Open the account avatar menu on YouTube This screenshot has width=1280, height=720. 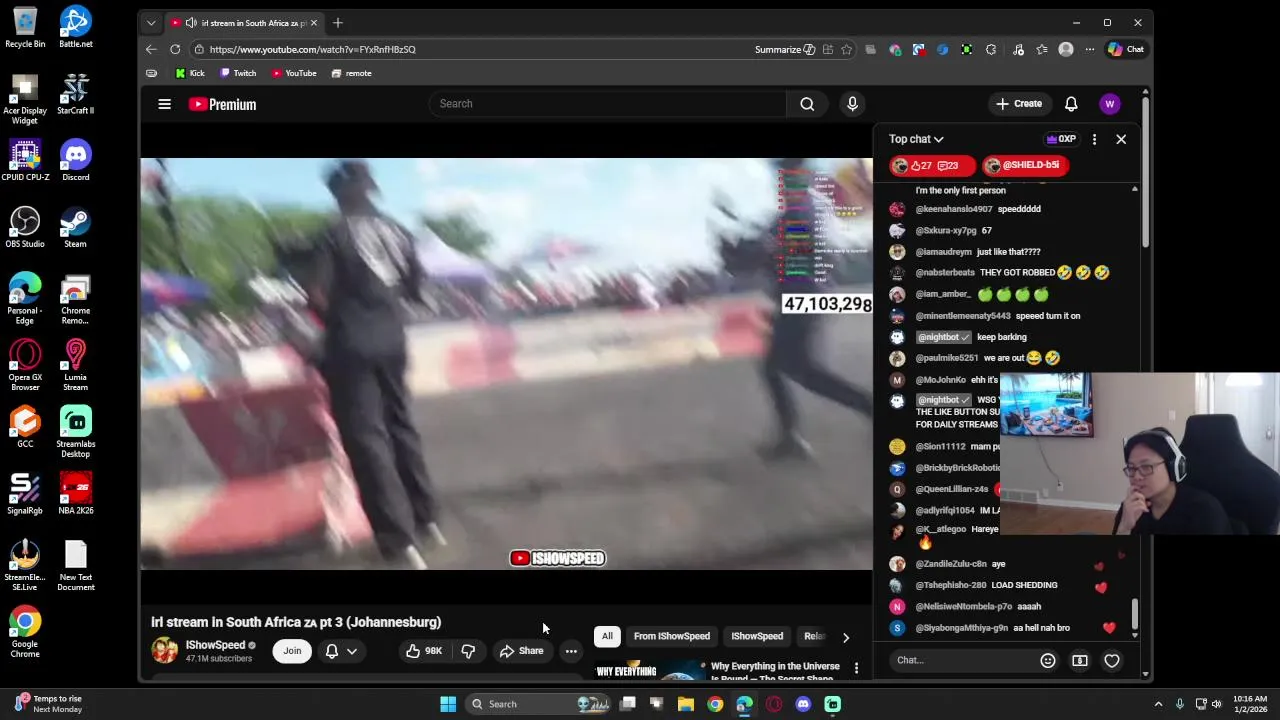click(1109, 104)
